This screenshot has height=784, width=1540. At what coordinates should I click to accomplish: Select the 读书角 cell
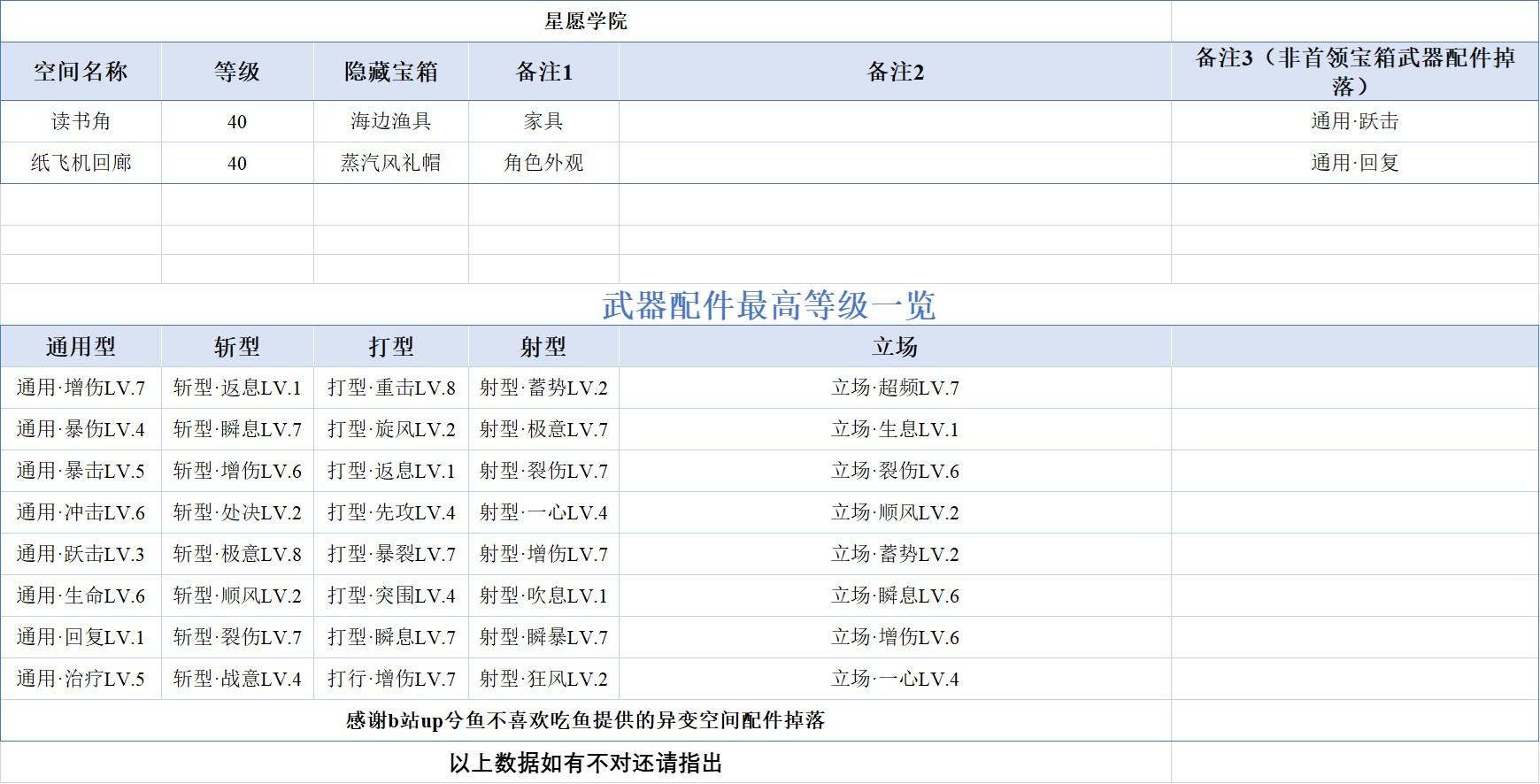[81, 121]
